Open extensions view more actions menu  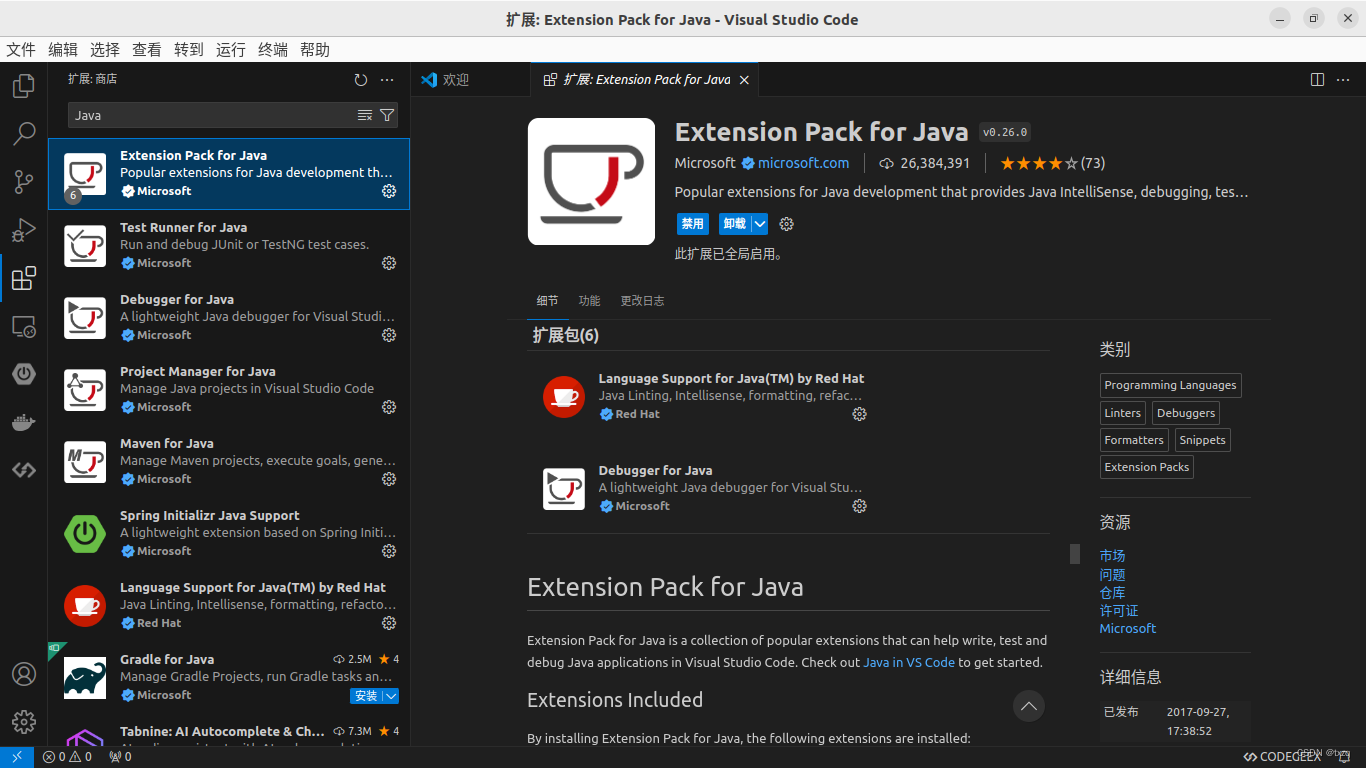coord(387,80)
